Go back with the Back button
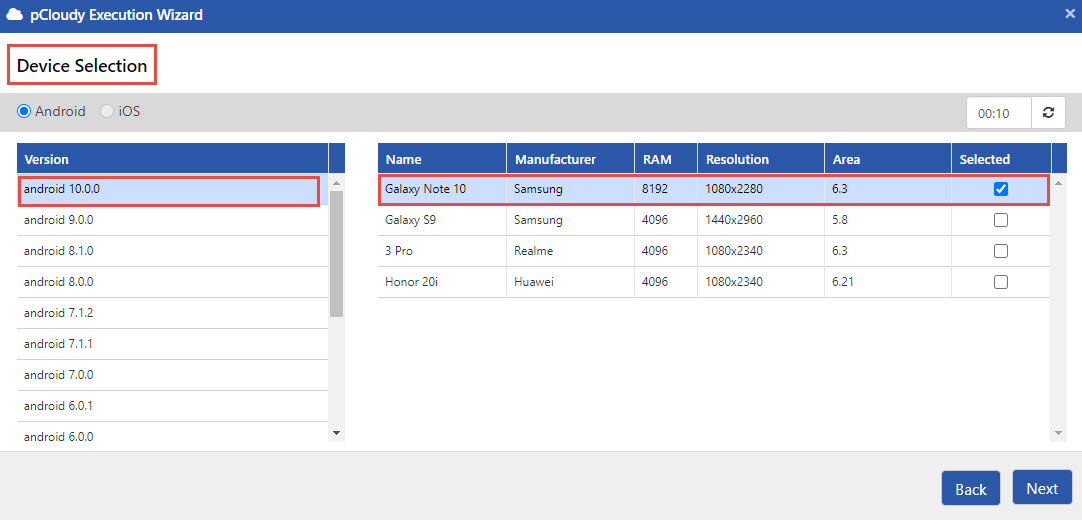Image resolution: width=1082 pixels, height=520 pixels. [970, 489]
